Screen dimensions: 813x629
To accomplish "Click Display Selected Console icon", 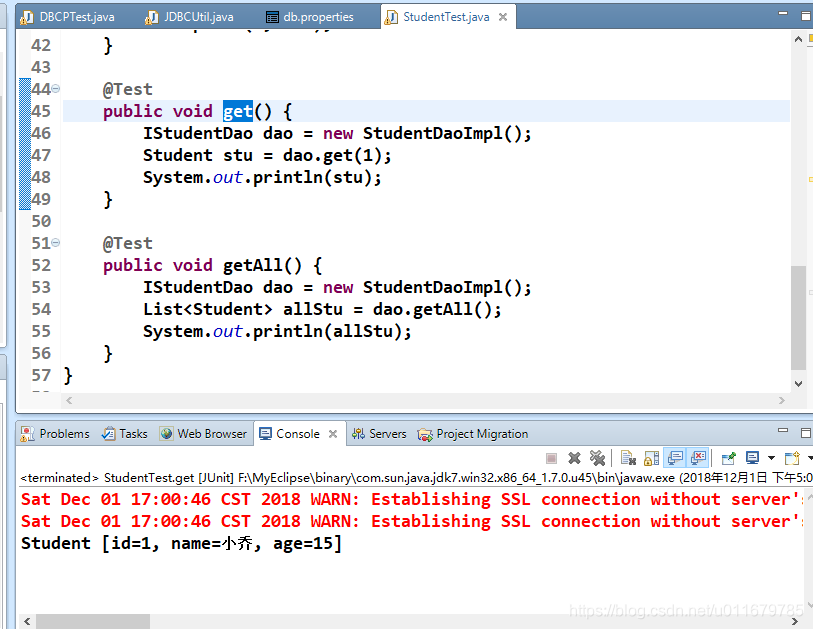I will click(752, 458).
